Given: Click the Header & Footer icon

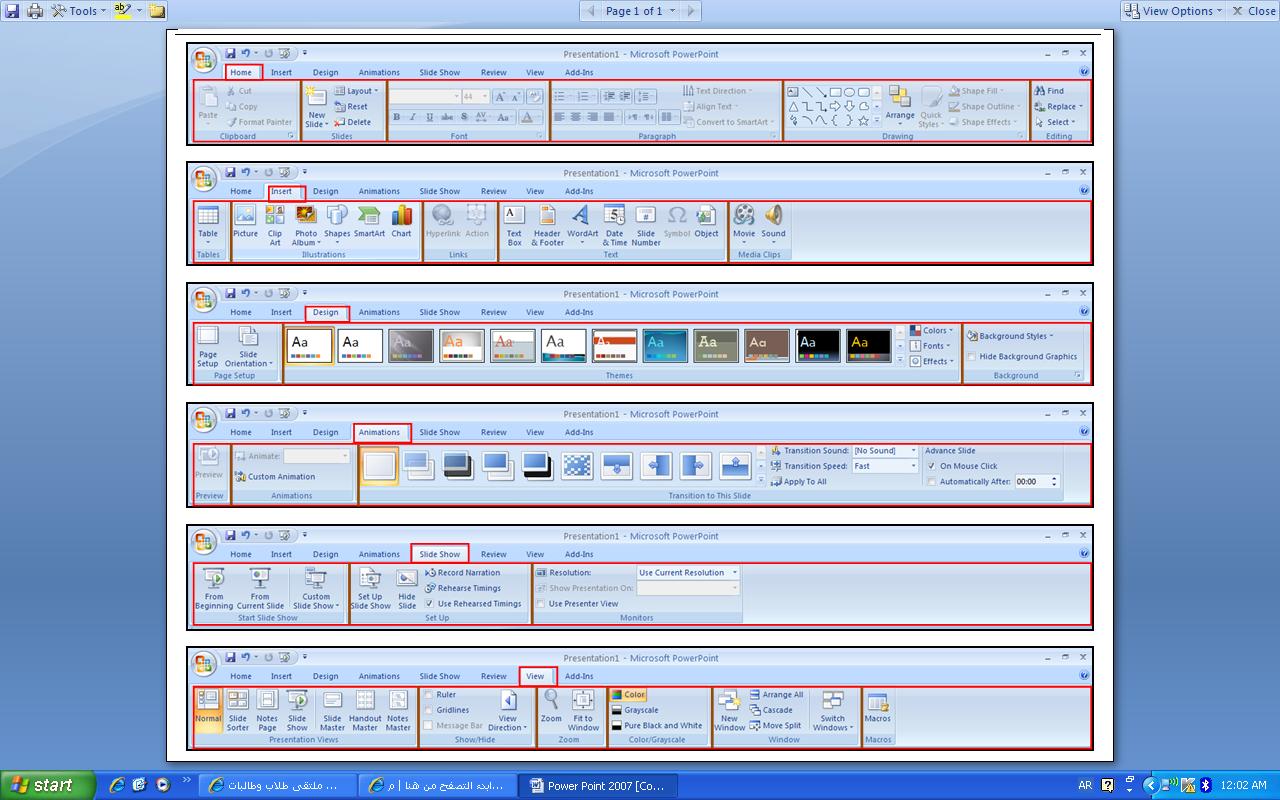Looking at the screenshot, I should [x=547, y=215].
